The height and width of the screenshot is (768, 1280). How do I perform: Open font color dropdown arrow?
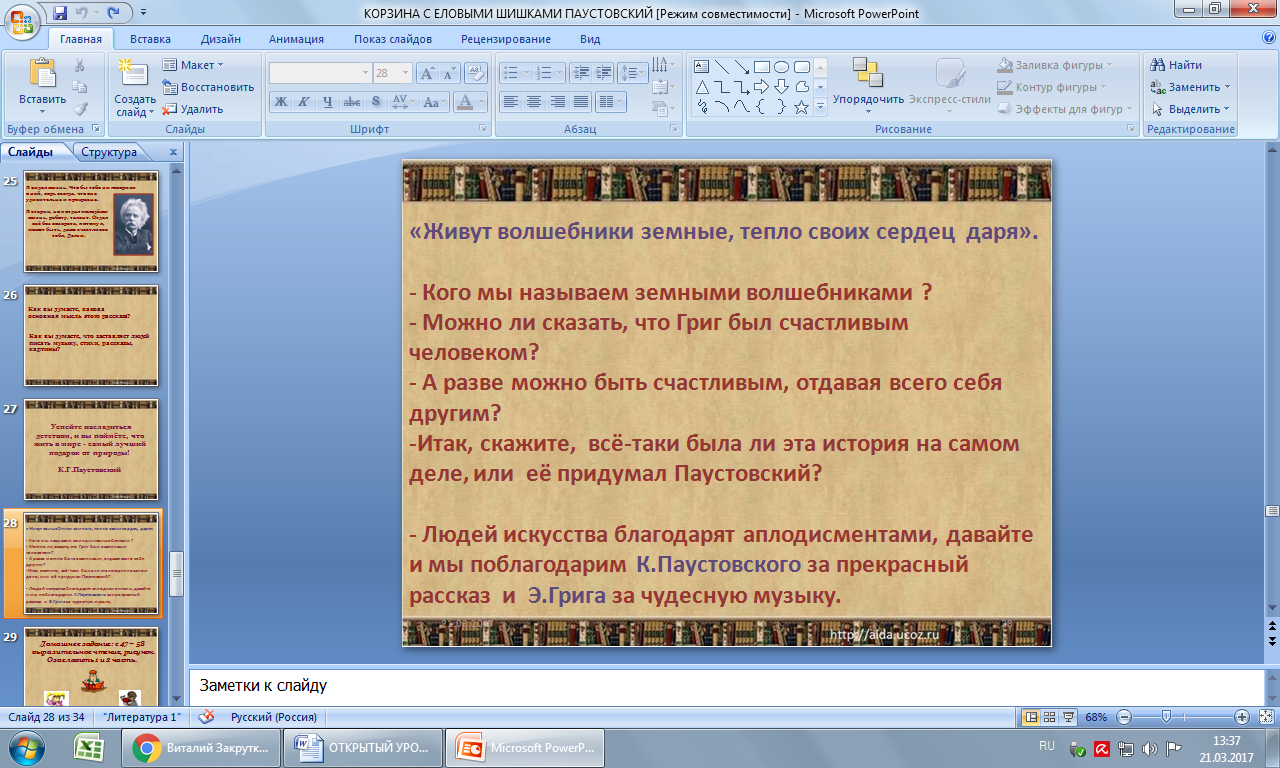pos(479,102)
